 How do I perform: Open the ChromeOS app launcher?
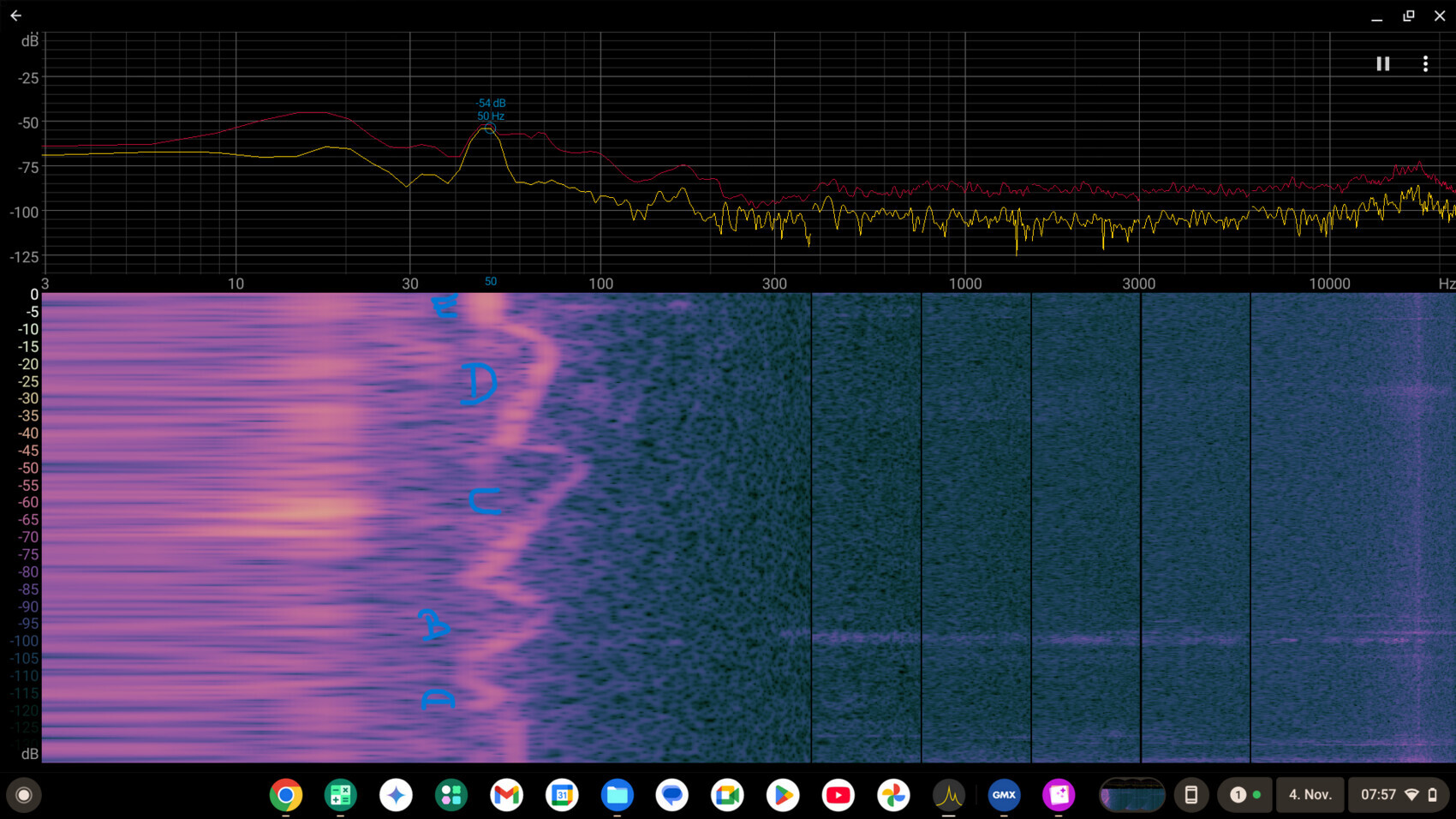[23, 795]
